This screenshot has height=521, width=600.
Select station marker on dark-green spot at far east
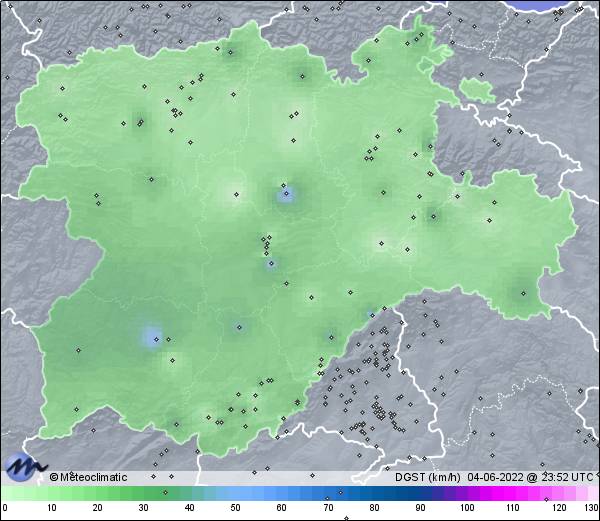[x=523, y=293]
